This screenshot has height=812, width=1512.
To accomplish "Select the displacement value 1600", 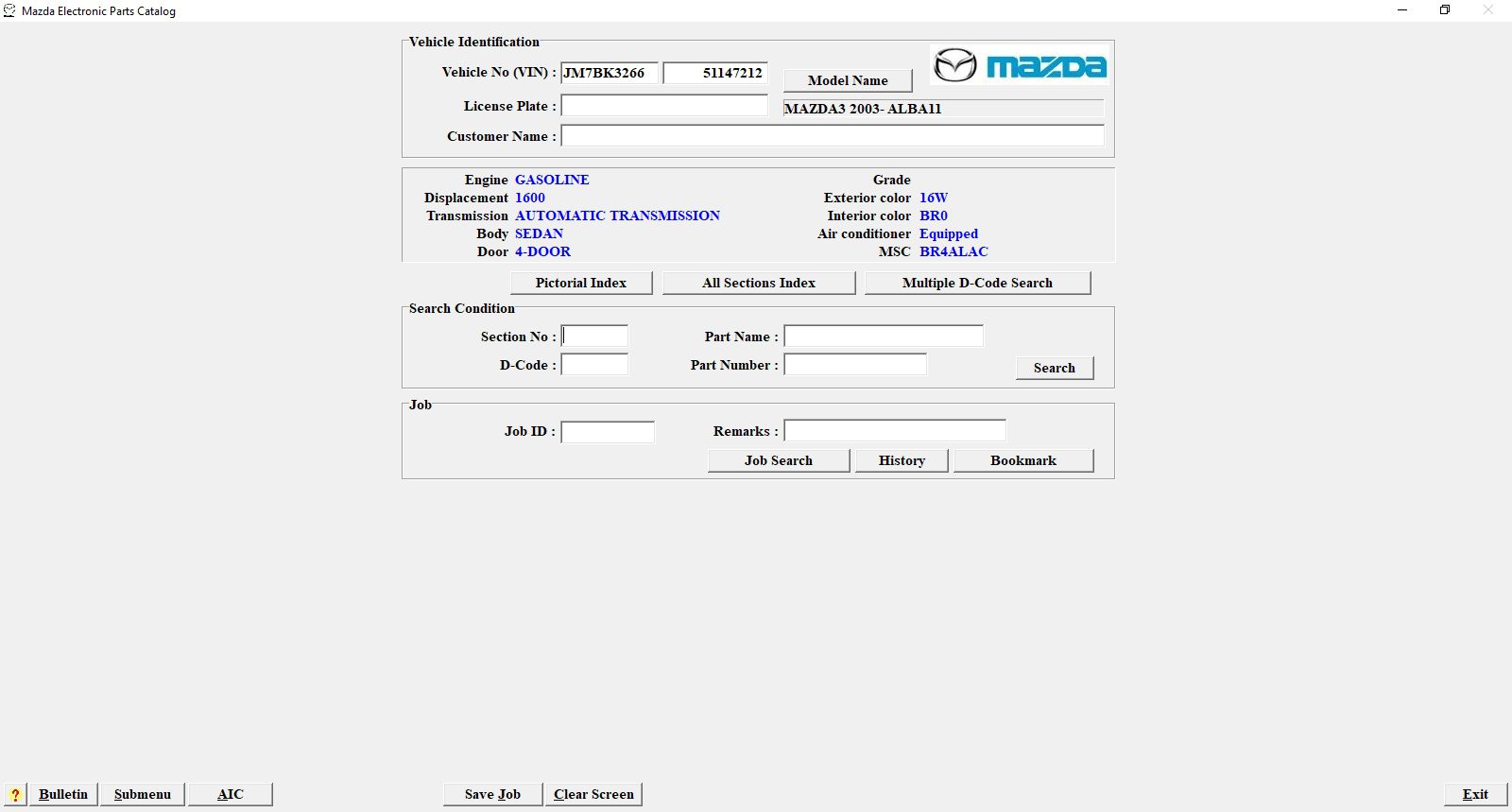I will (x=530, y=198).
